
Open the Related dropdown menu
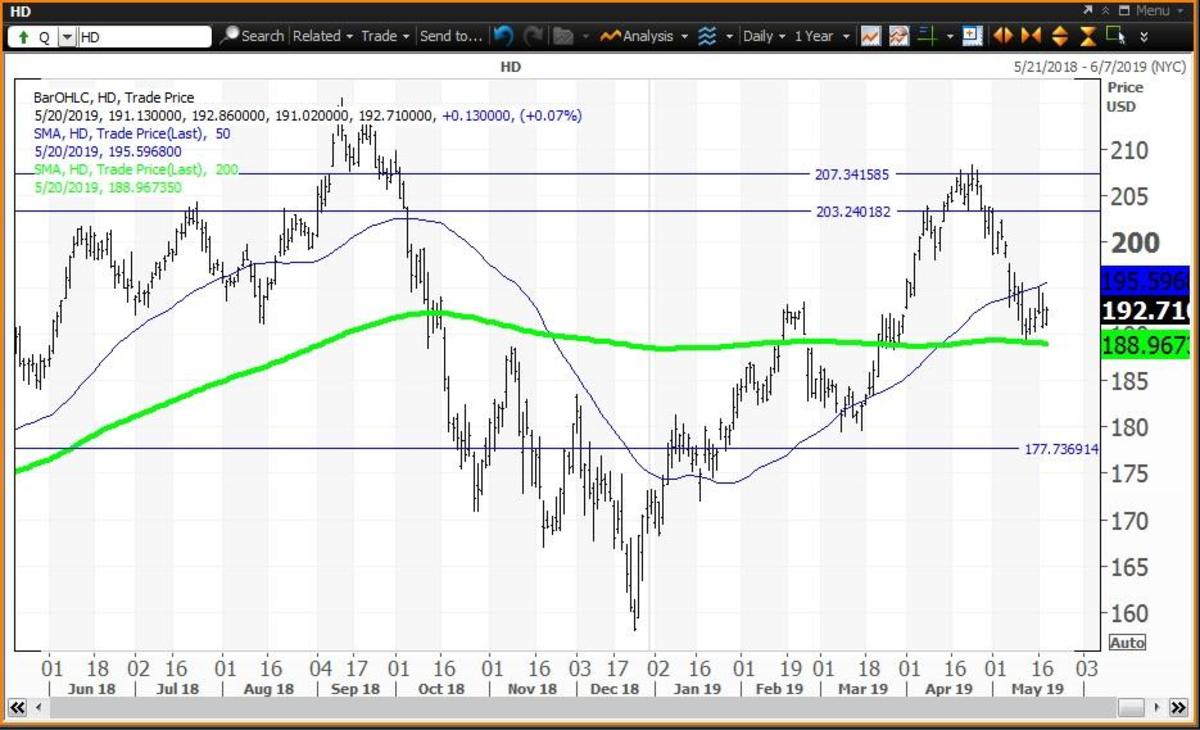coord(323,36)
